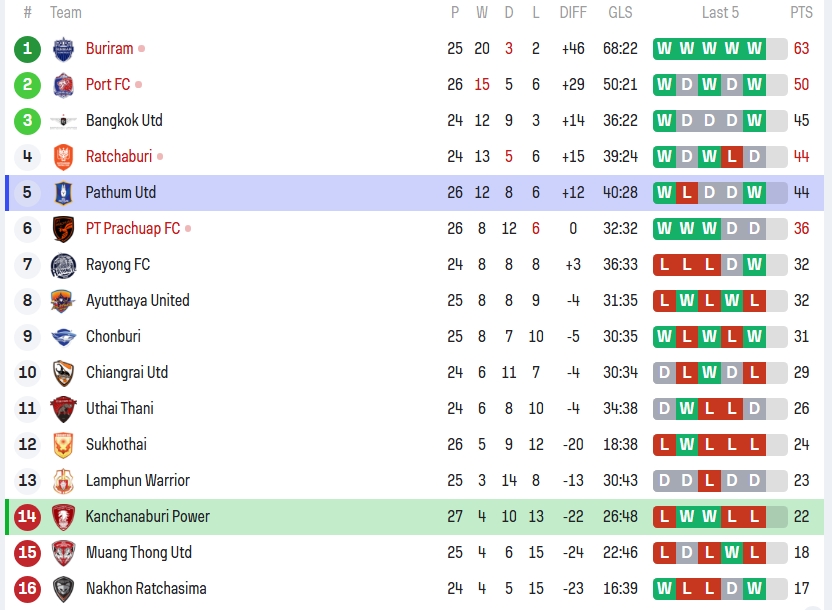This screenshot has width=832, height=610.
Task: Click the live indicator dot beside Port FC
Action: tap(138, 85)
